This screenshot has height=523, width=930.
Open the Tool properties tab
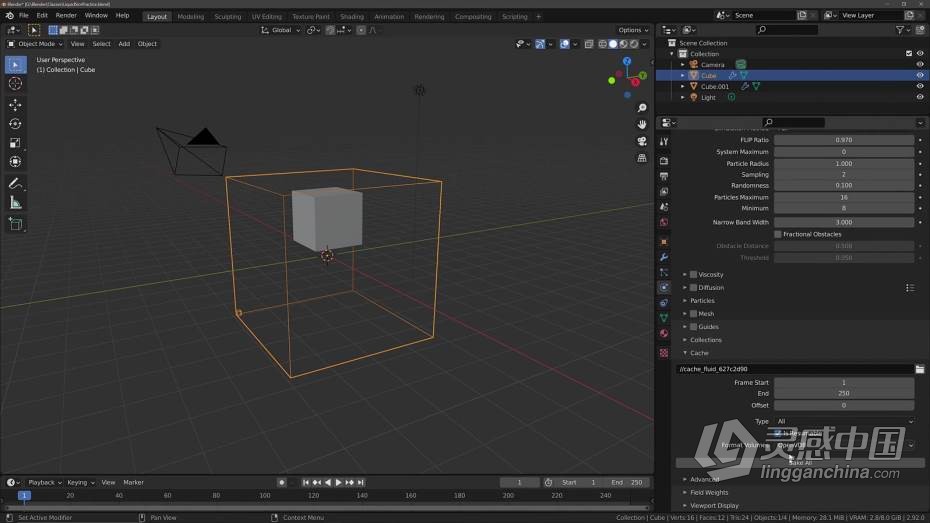[x=664, y=142]
